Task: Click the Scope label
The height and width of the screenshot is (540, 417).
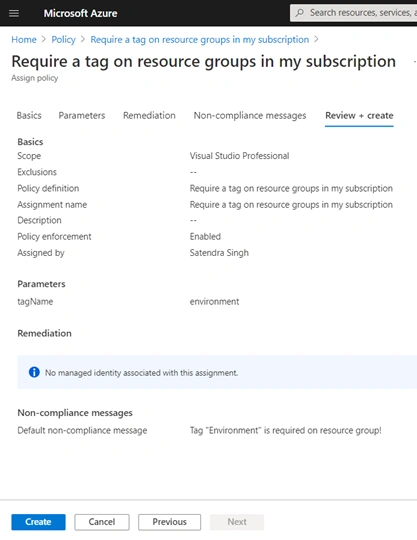Action: click(x=29, y=156)
